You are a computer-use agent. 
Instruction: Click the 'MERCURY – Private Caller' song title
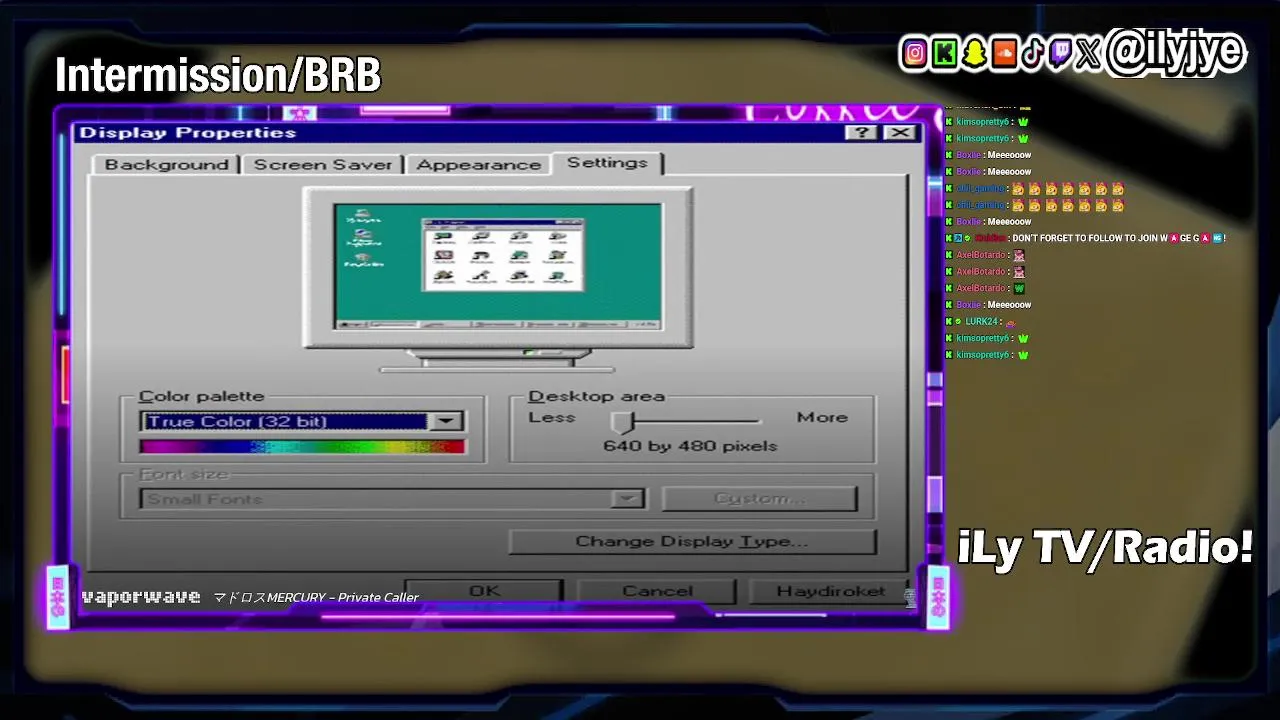click(x=342, y=598)
